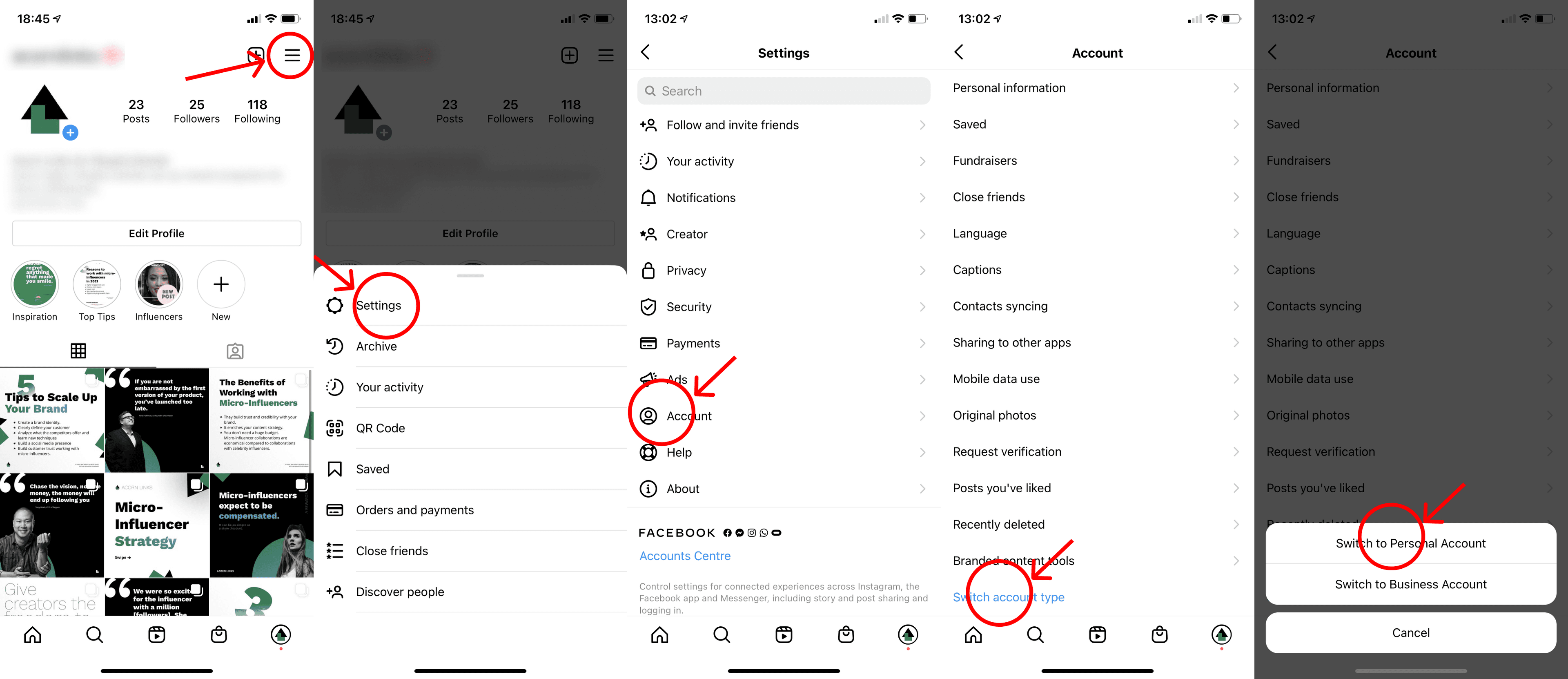Open Search tab on first screen
Screen dimensions: 1568x679
click(x=94, y=634)
